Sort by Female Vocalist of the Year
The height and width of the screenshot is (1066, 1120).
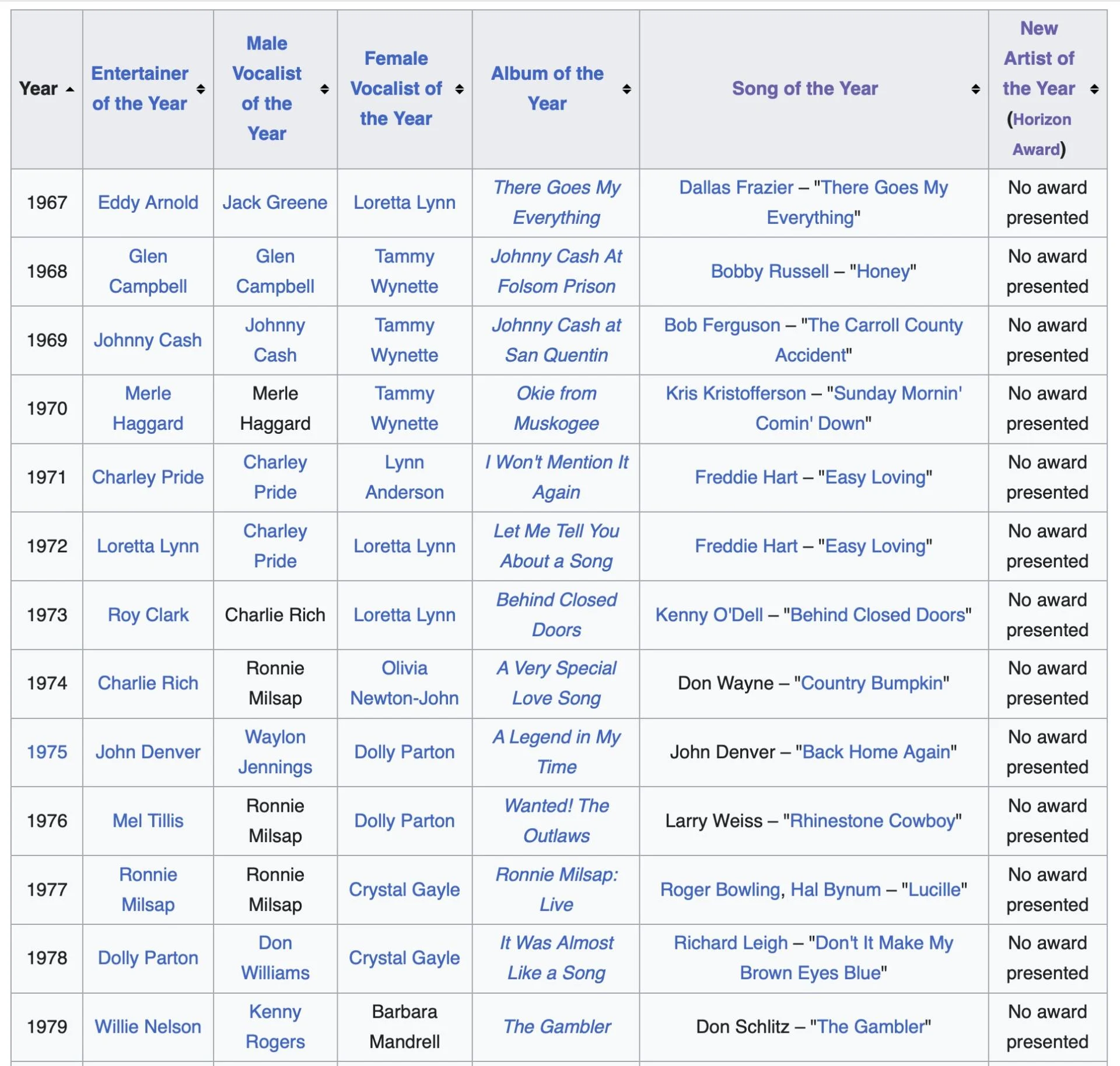coord(460,89)
